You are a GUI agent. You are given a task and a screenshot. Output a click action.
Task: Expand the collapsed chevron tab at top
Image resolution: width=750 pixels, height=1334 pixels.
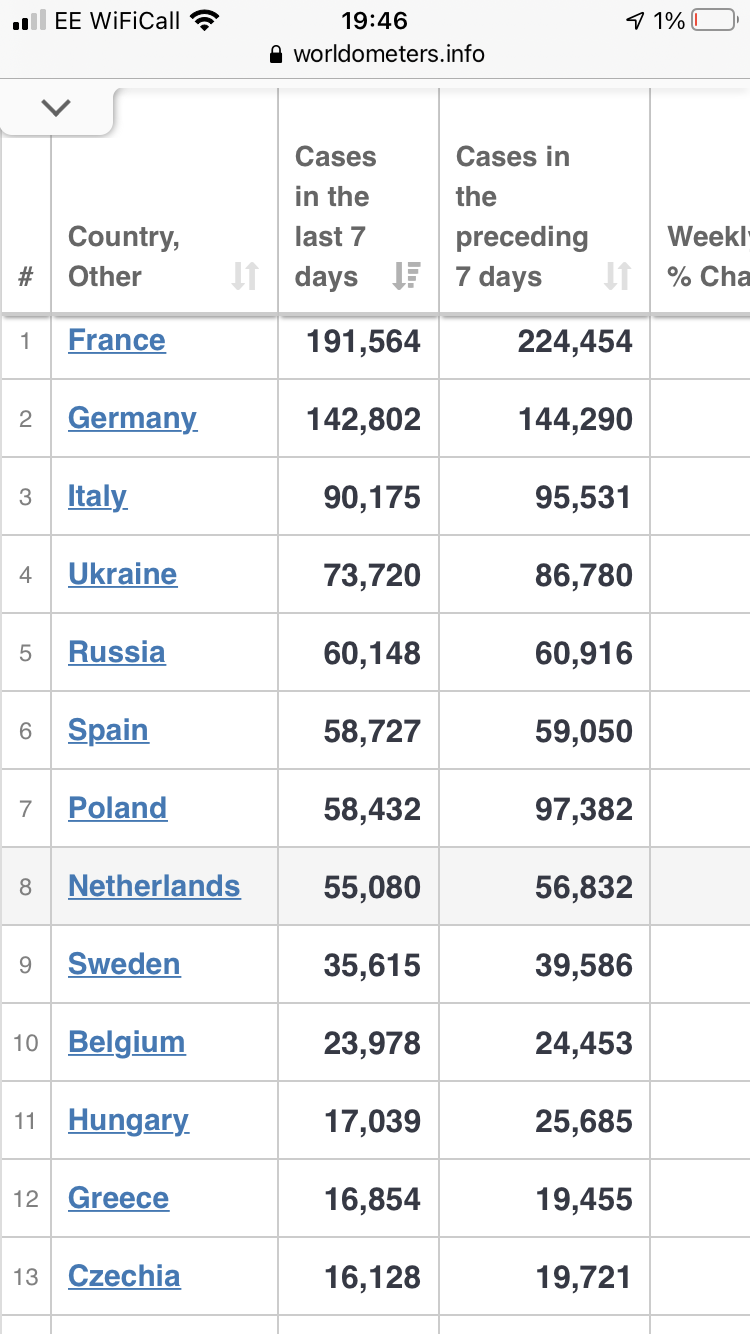57,108
